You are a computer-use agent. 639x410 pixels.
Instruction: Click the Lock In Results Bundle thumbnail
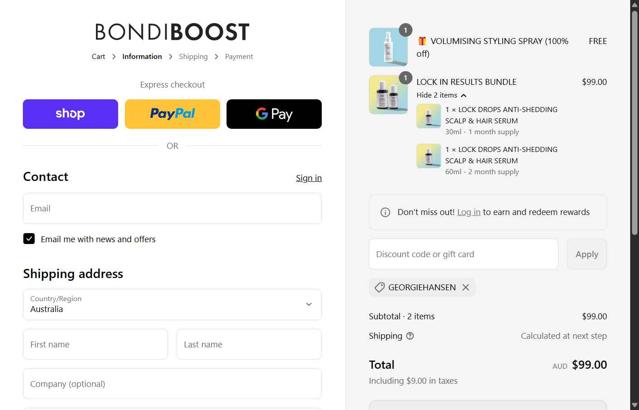pos(388,95)
